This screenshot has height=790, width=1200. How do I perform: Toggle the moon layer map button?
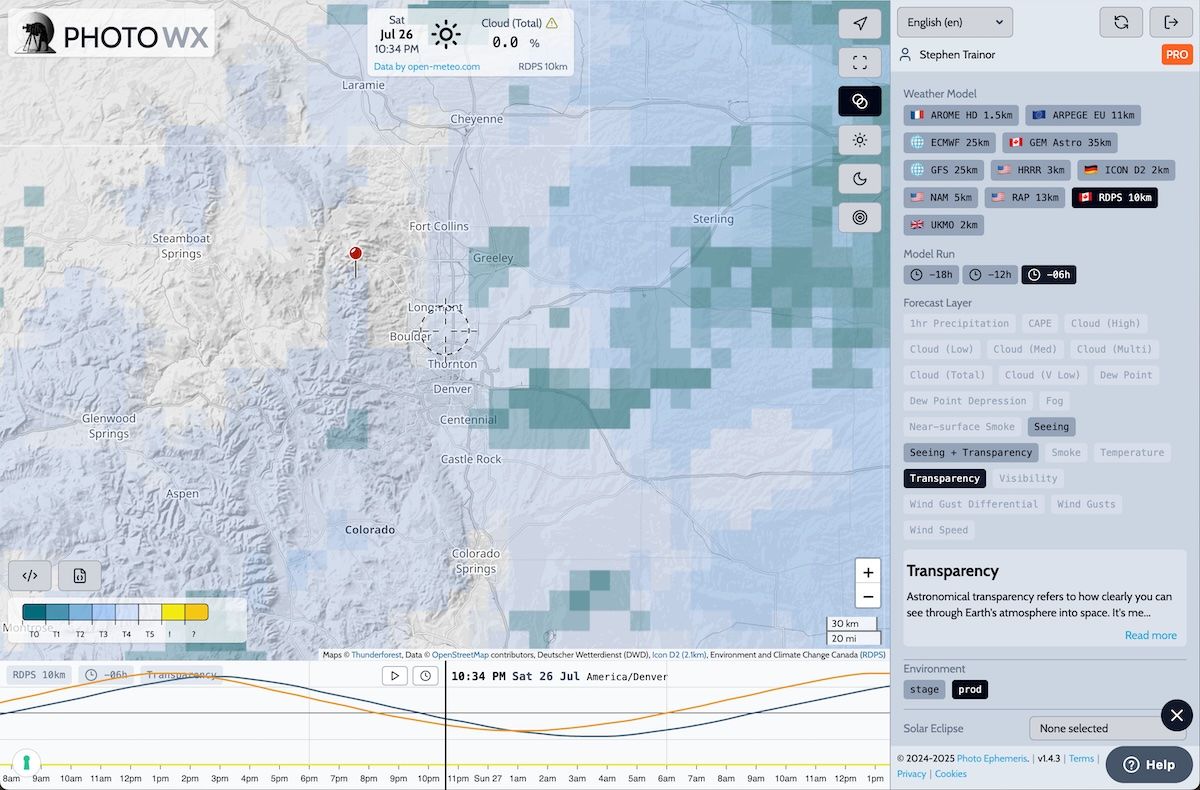[860, 179]
